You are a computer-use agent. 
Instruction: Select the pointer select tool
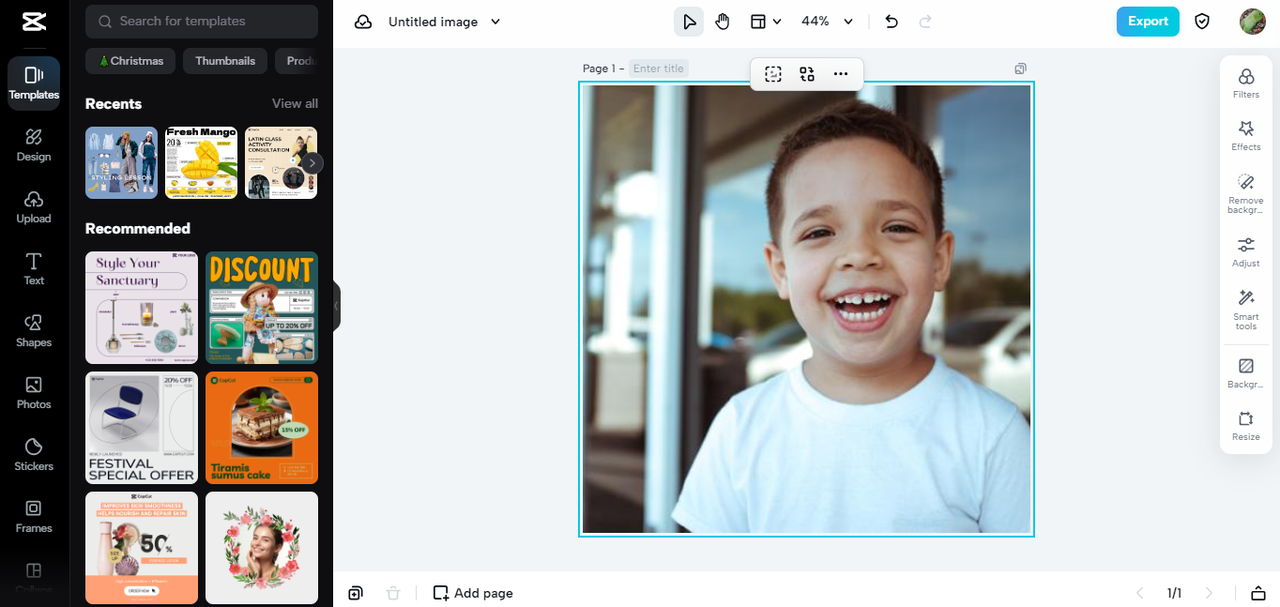point(689,21)
